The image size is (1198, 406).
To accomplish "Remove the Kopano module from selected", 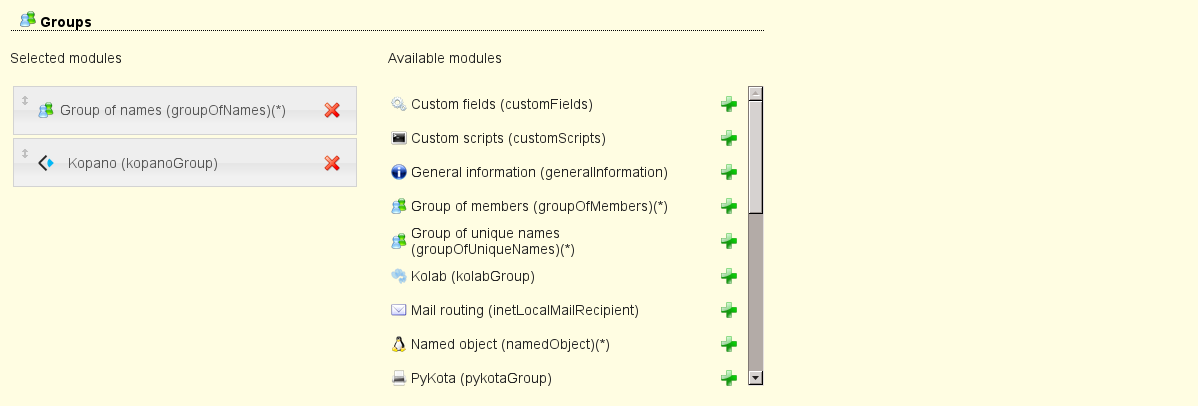I will (x=332, y=163).
